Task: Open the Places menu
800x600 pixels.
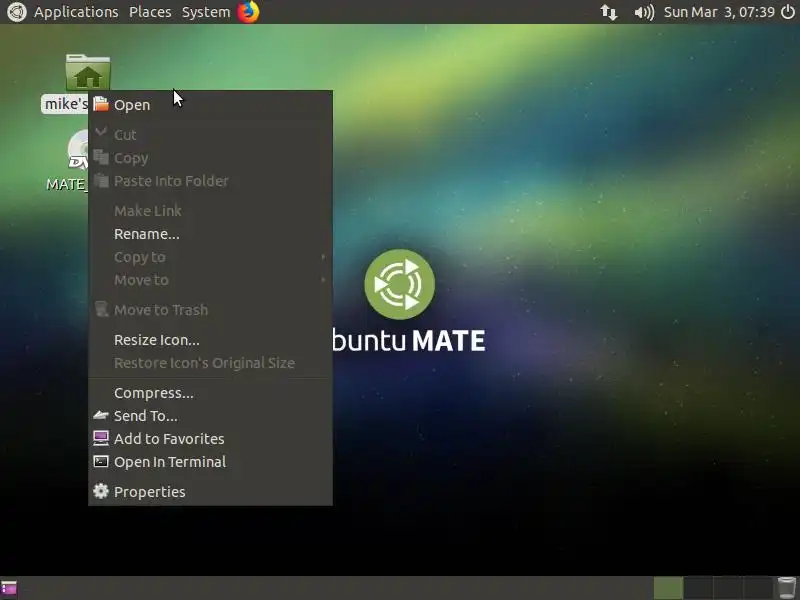Action: pyautogui.click(x=150, y=12)
